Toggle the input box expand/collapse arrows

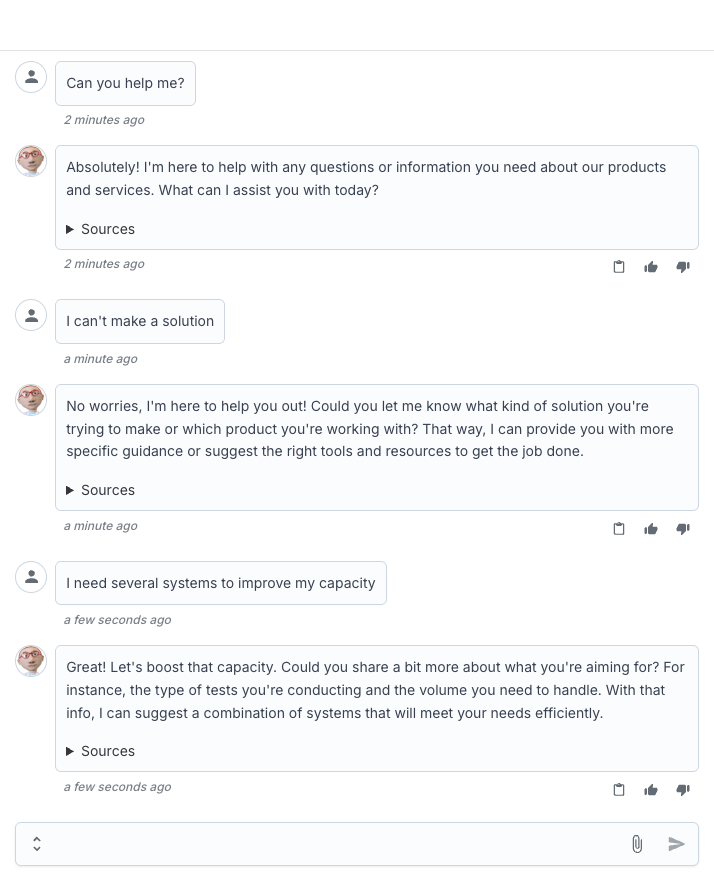pos(37,844)
